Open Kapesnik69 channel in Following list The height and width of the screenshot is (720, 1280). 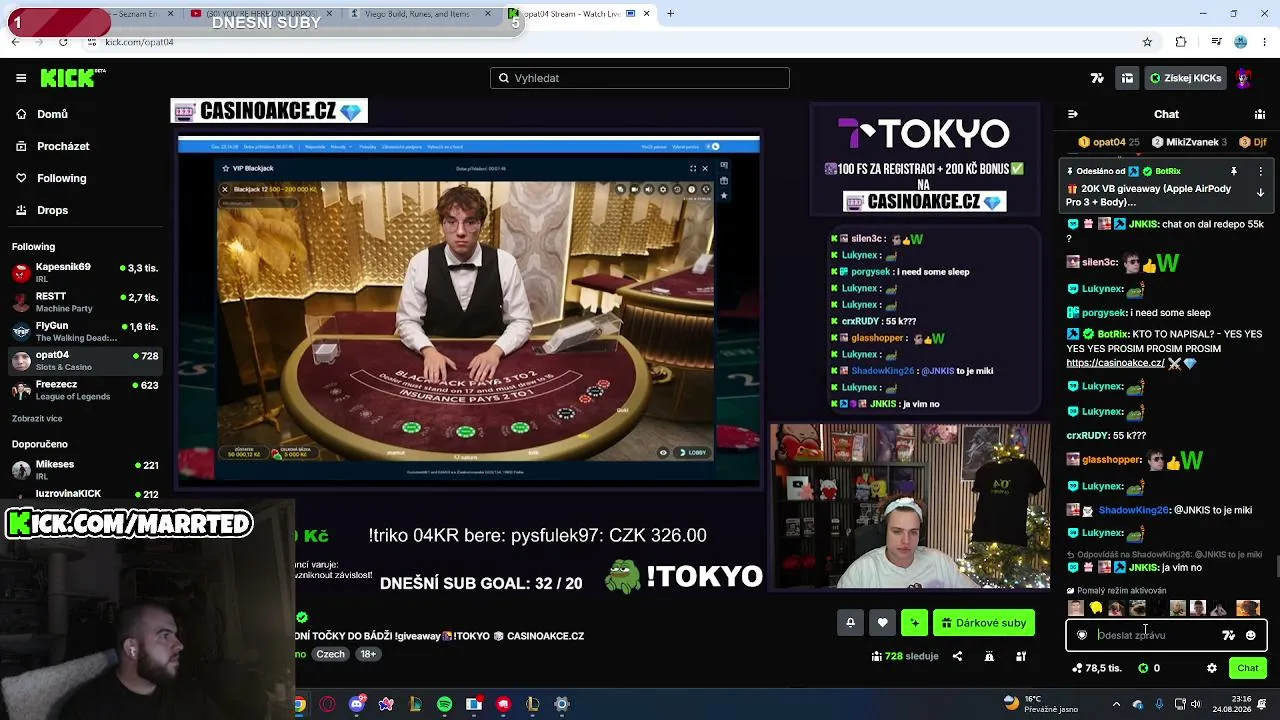(85, 272)
